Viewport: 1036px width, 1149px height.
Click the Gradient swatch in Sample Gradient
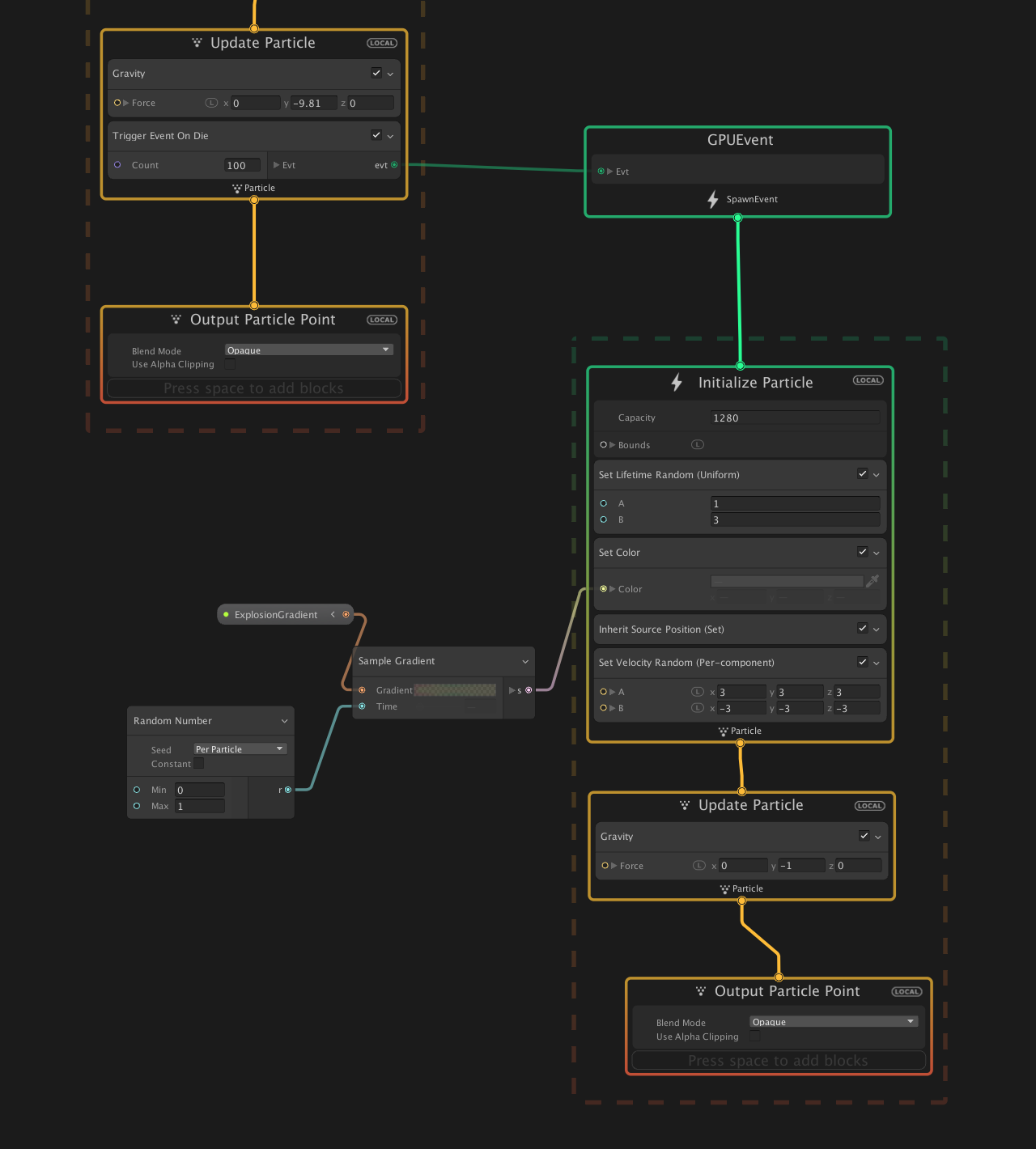pos(455,690)
